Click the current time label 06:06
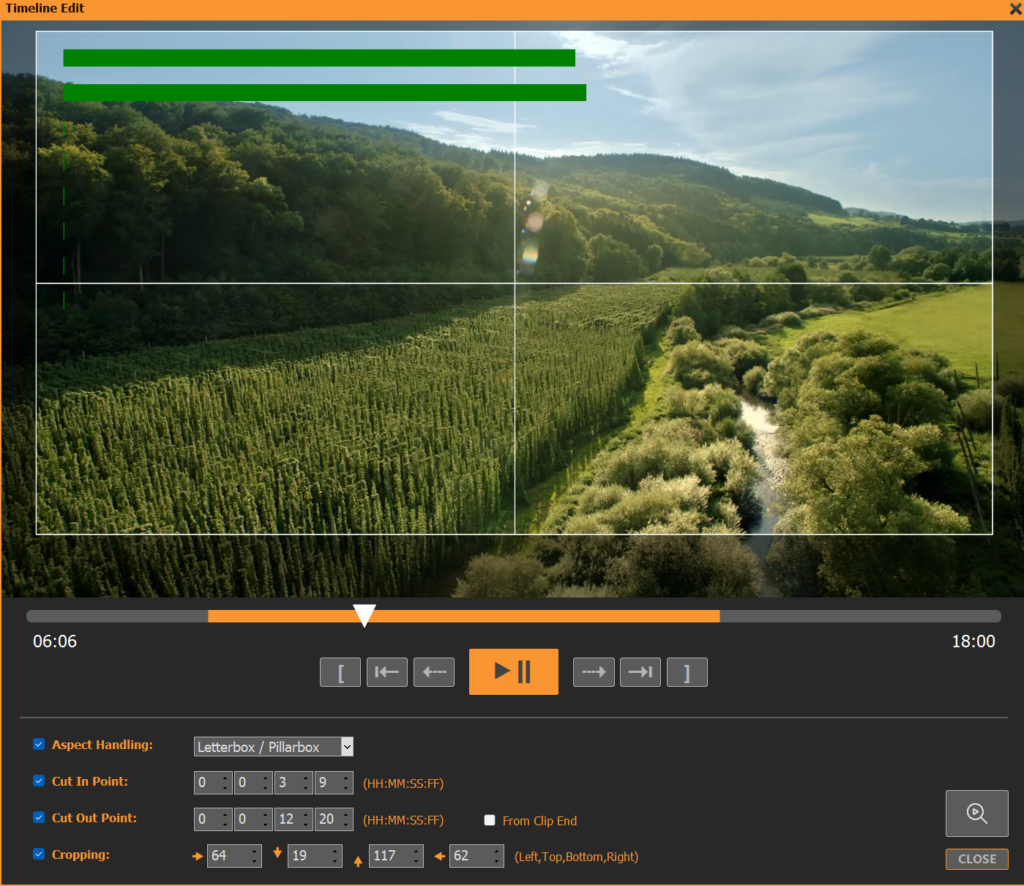Viewport: 1024px width, 886px height. point(55,641)
